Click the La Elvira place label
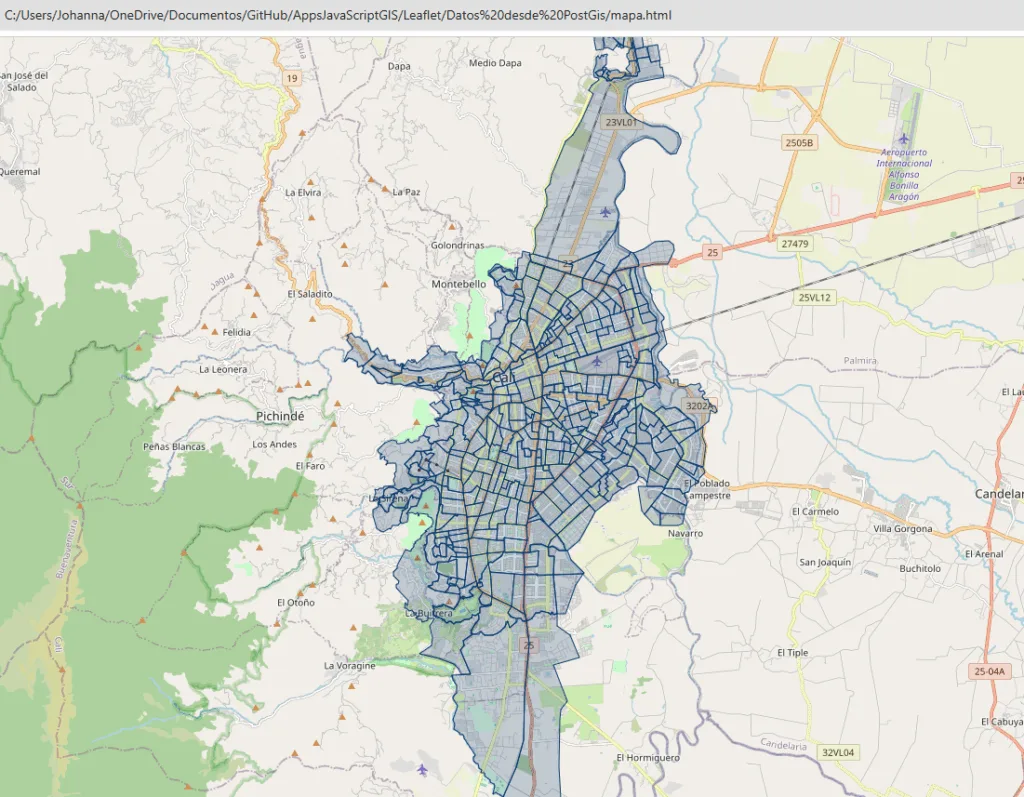1024x797 pixels. (x=303, y=193)
